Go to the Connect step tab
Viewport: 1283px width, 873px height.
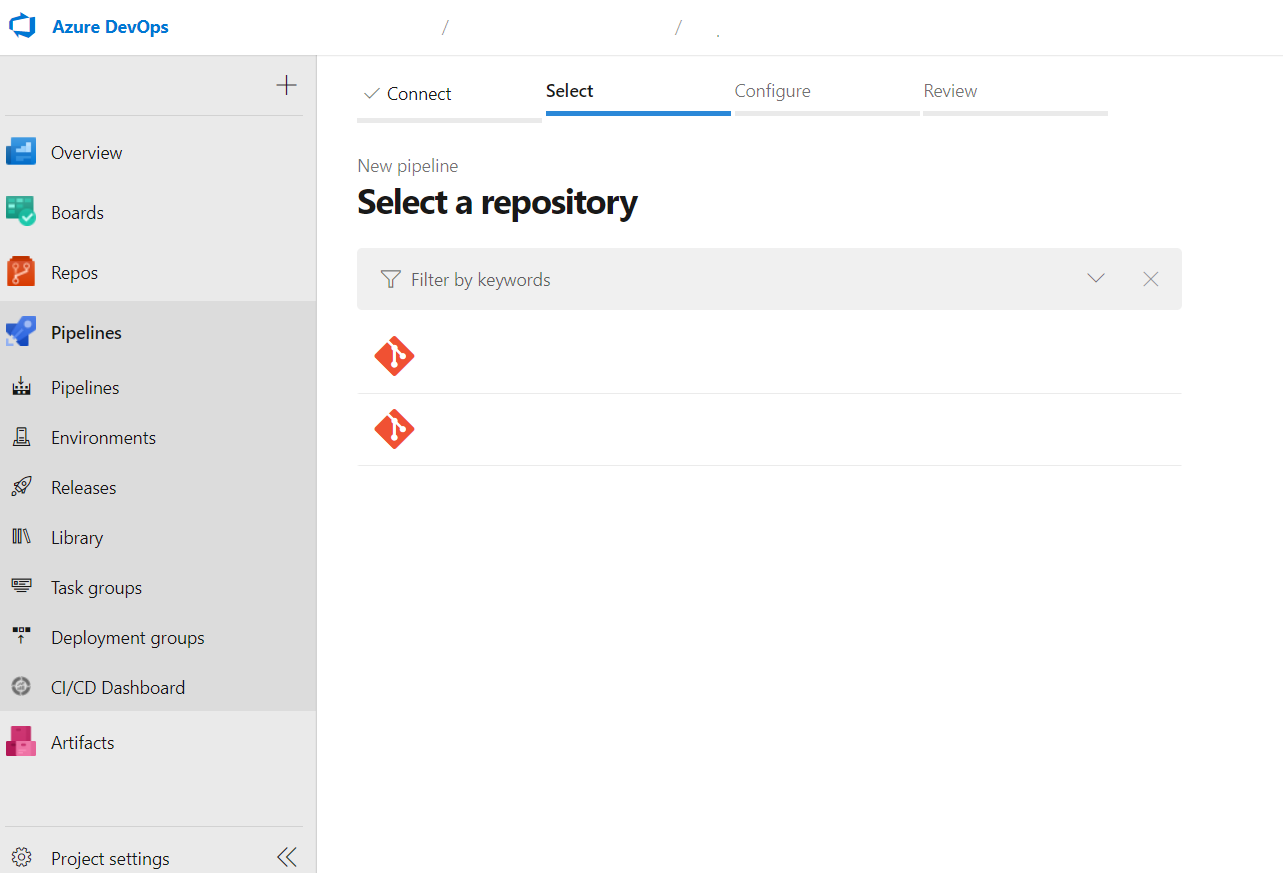click(449, 97)
